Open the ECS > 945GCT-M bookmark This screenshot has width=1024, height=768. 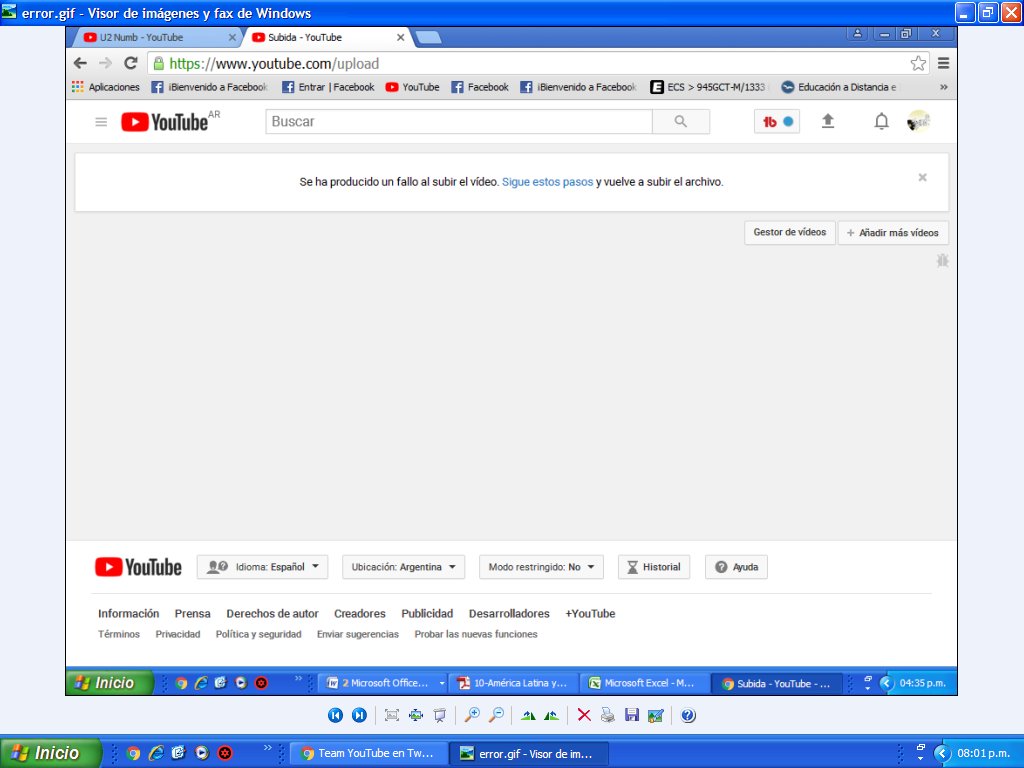coord(708,87)
